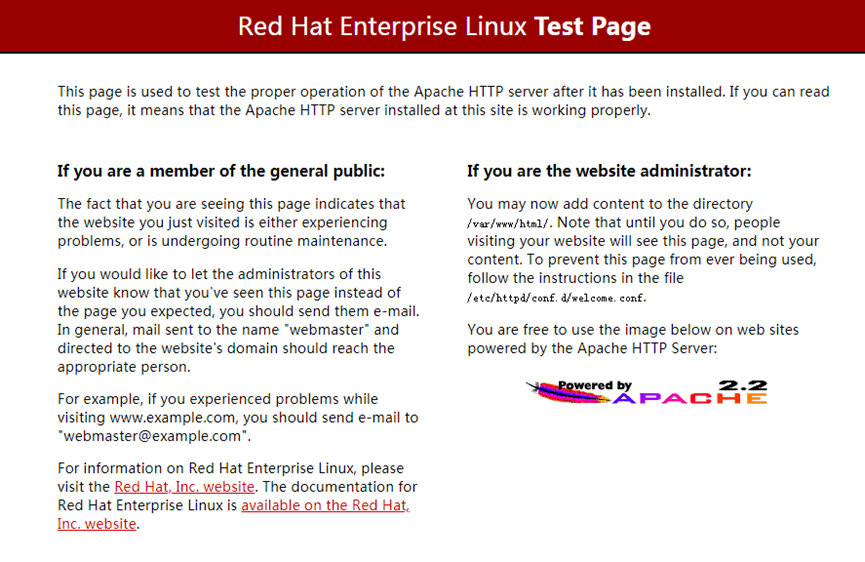Image resolution: width=865 pixels, height=562 pixels.
Task: Click the text '"webmaster@example.com"'
Action: click(153, 436)
